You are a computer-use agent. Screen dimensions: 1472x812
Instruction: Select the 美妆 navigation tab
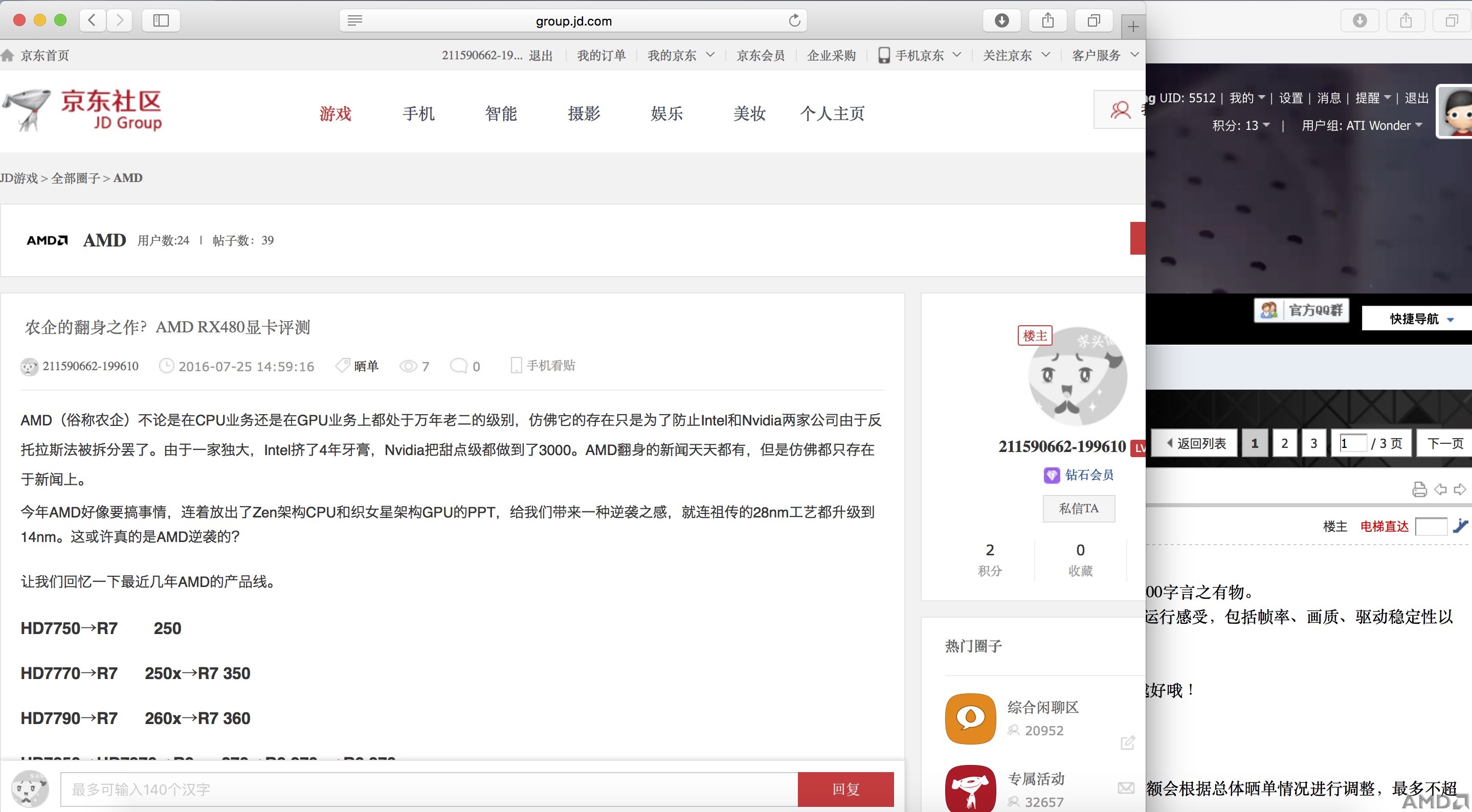pyautogui.click(x=749, y=113)
